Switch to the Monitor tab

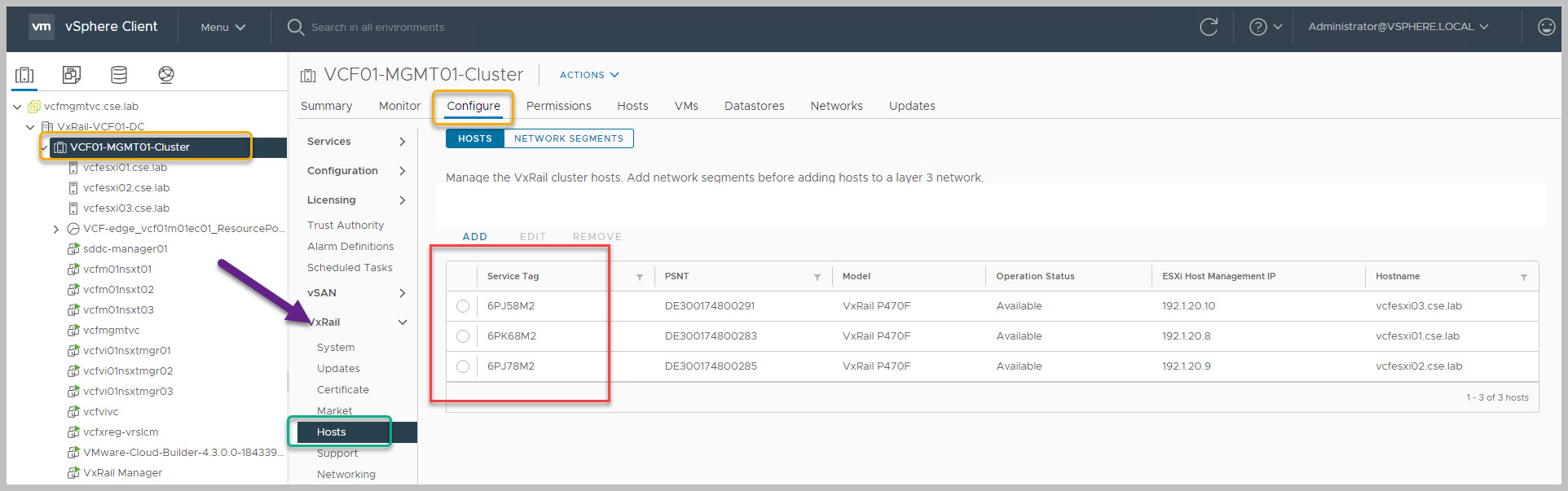[x=399, y=106]
